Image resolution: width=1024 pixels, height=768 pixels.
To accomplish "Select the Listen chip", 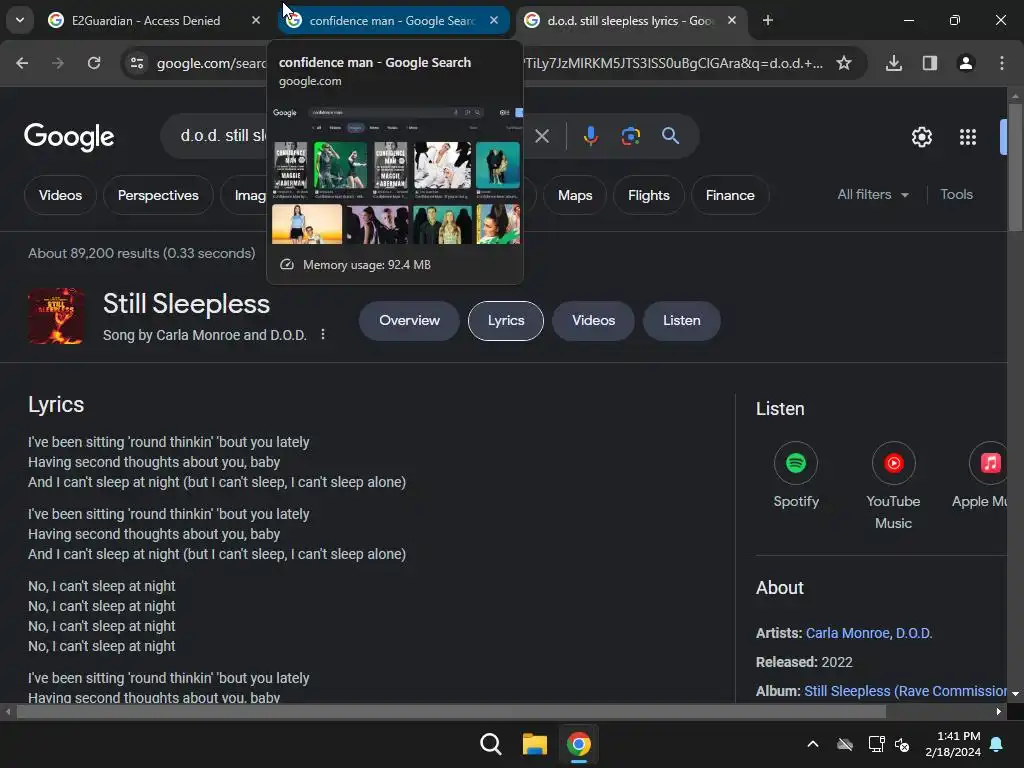I will (x=682, y=321).
